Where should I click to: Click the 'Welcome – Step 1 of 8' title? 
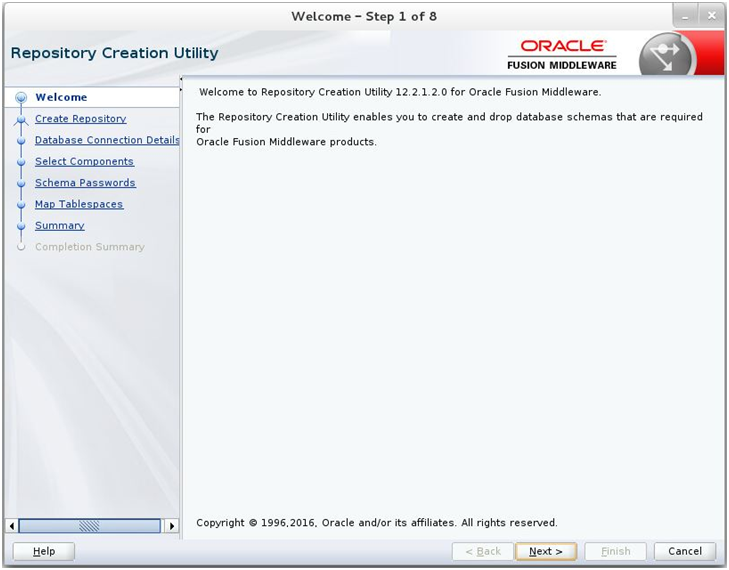[364, 17]
